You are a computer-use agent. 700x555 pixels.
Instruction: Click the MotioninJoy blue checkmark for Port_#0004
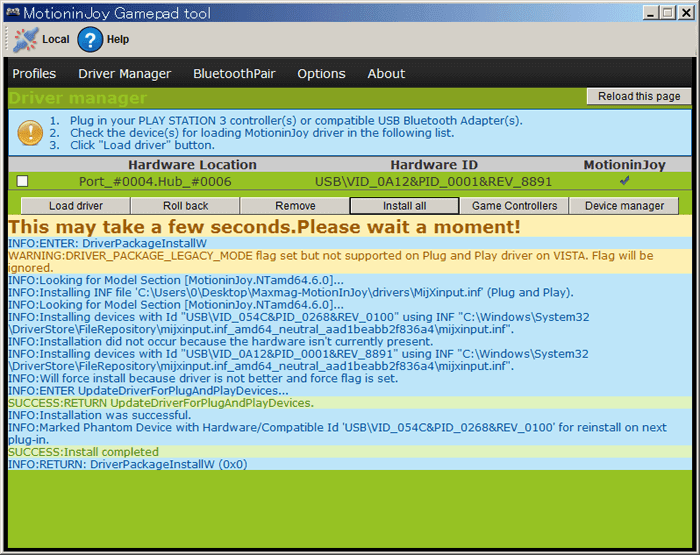tap(625, 180)
